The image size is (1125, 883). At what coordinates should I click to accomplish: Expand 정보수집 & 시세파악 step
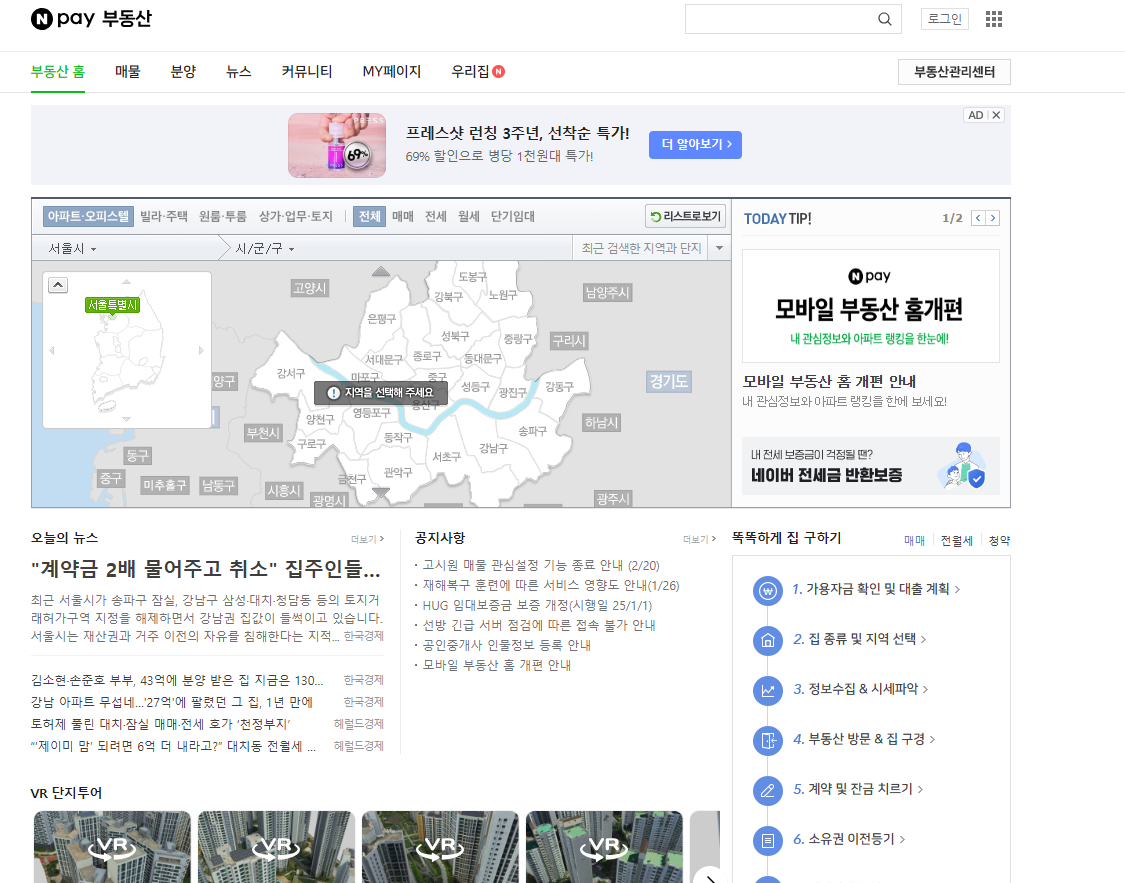tap(861, 689)
